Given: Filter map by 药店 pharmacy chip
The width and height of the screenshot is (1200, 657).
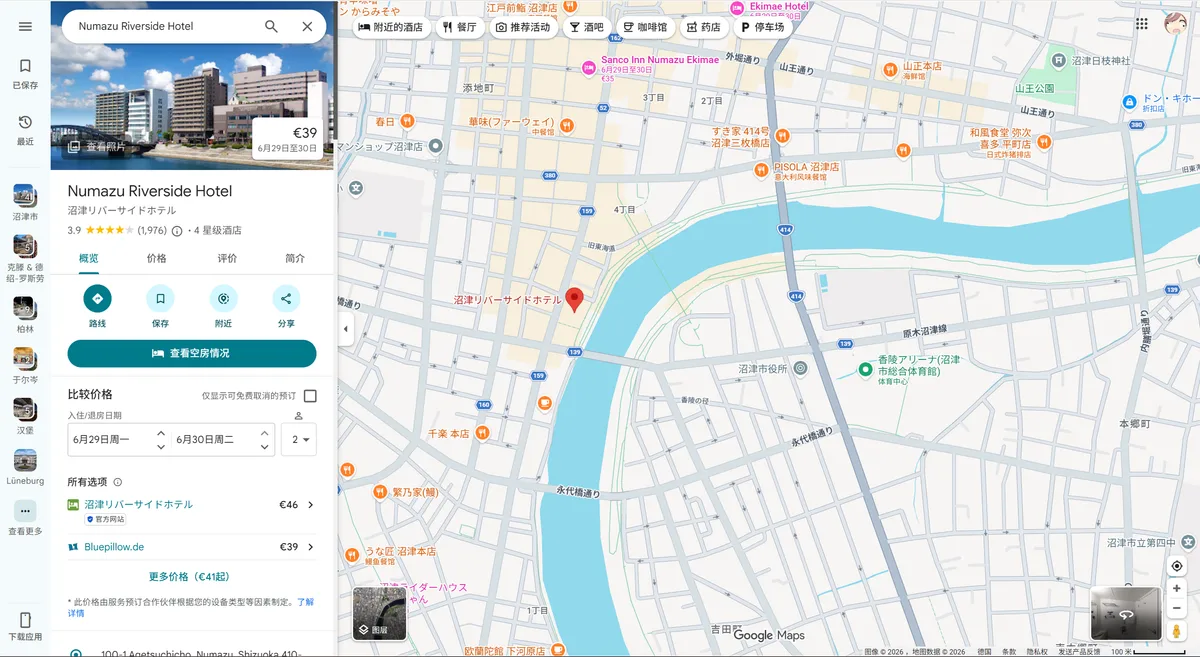Looking at the screenshot, I should [x=703, y=27].
